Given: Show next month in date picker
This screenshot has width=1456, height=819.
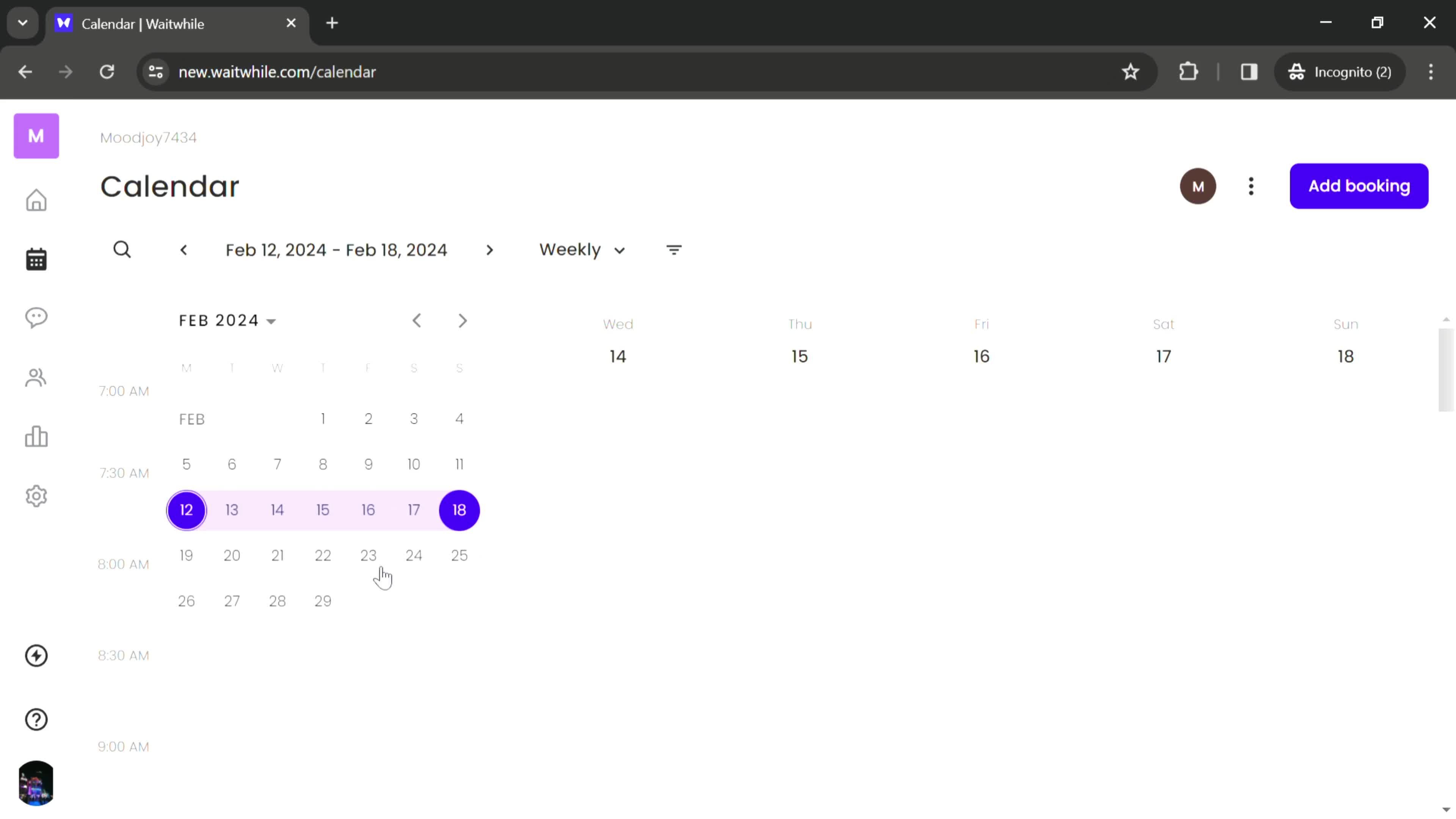Looking at the screenshot, I should (462, 320).
